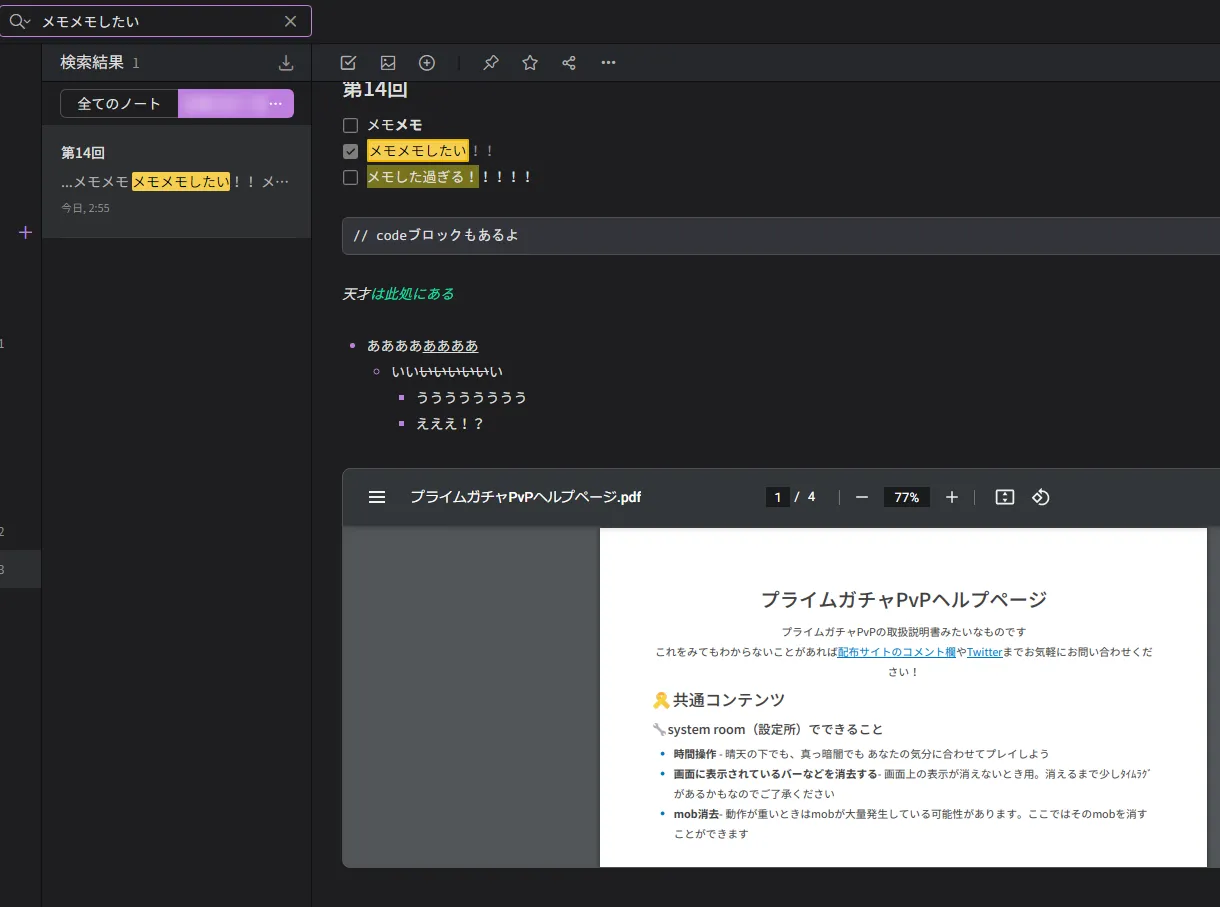
Task: Click the circled plus add icon
Action: click(x=427, y=63)
